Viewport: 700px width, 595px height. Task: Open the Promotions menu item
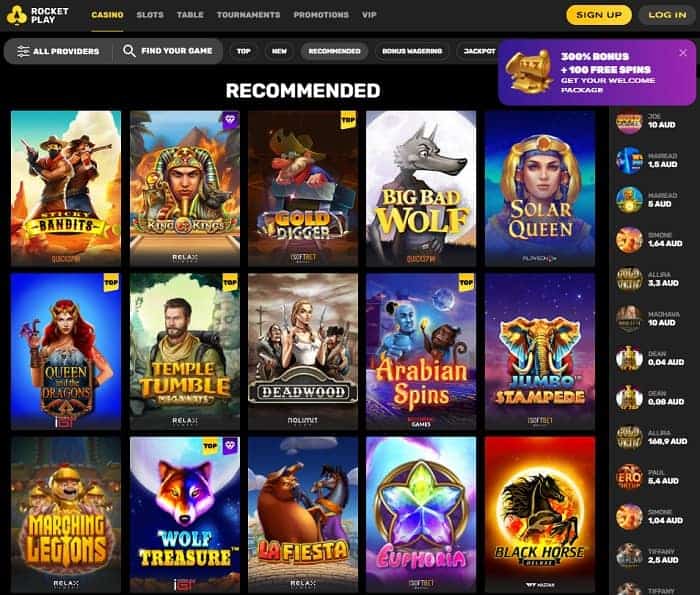coord(321,15)
